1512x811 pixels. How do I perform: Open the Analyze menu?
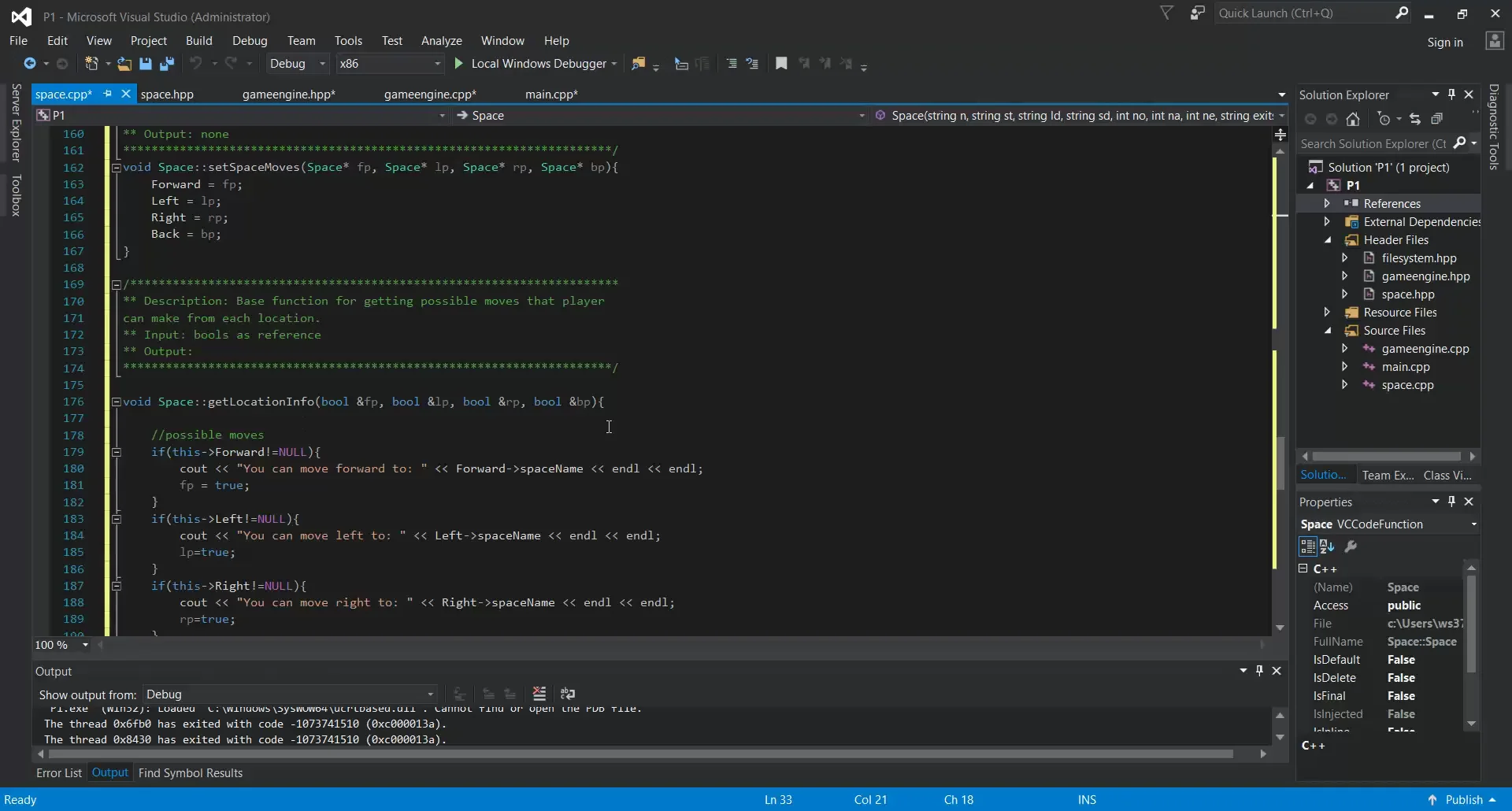pyautogui.click(x=441, y=41)
